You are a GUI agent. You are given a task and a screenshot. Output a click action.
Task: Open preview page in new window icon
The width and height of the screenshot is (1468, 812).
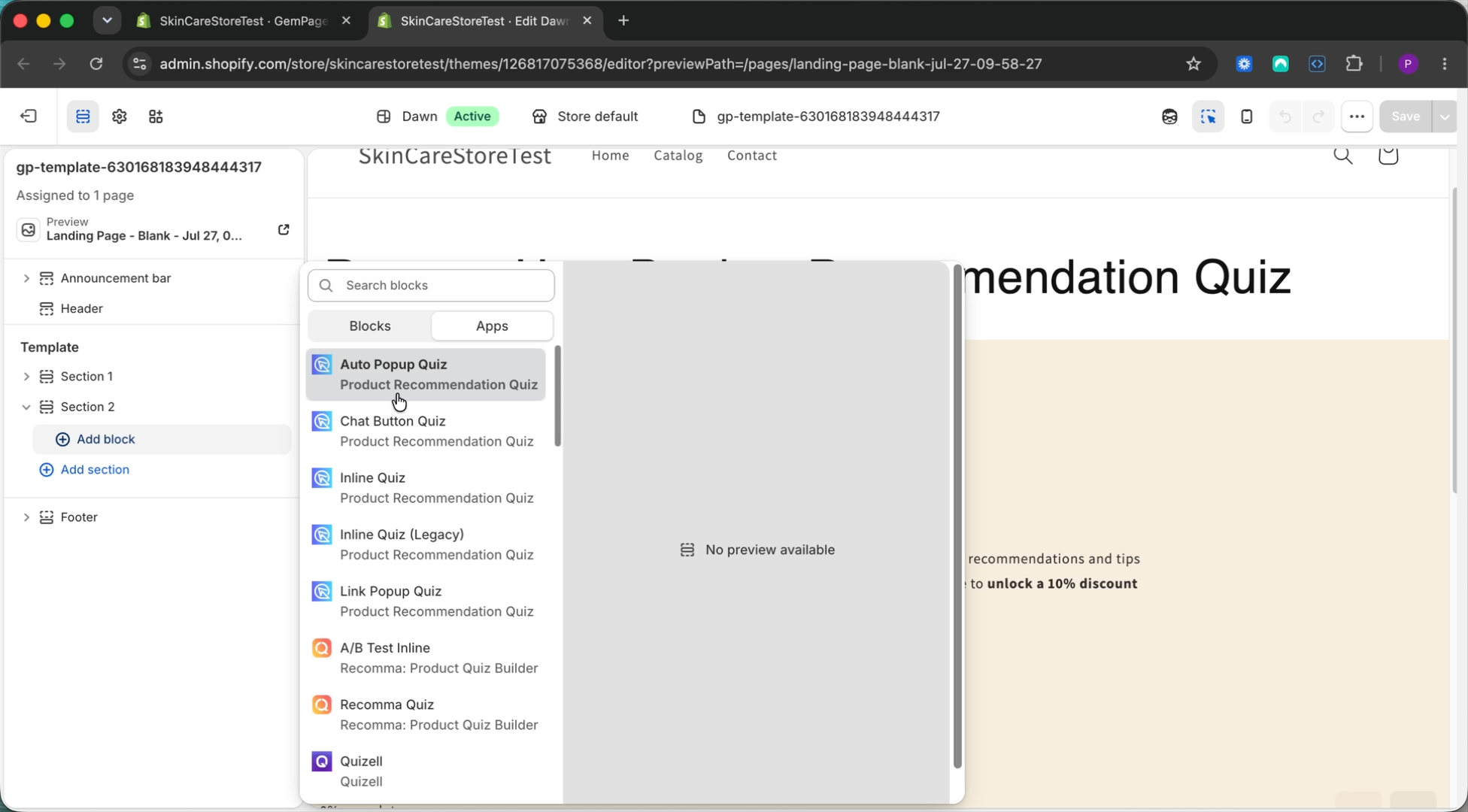[x=284, y=229]
